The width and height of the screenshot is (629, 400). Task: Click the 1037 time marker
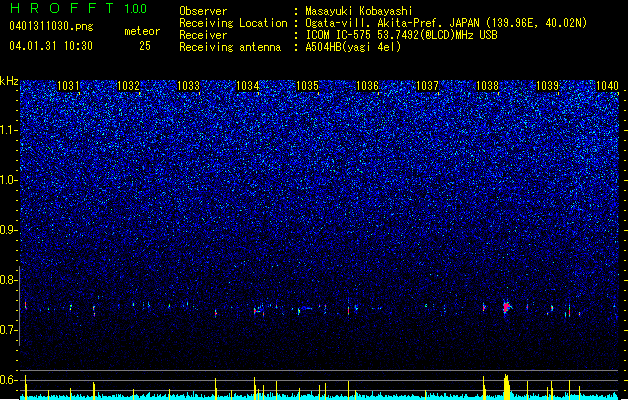[428, 86]
